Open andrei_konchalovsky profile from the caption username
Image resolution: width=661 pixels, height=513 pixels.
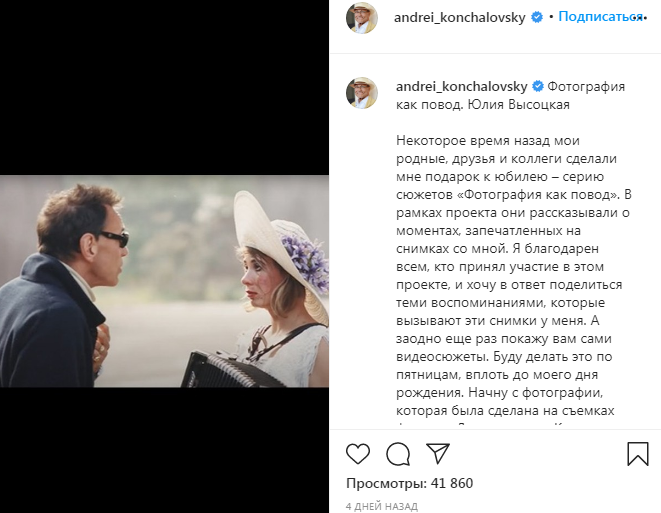[462, 87]
